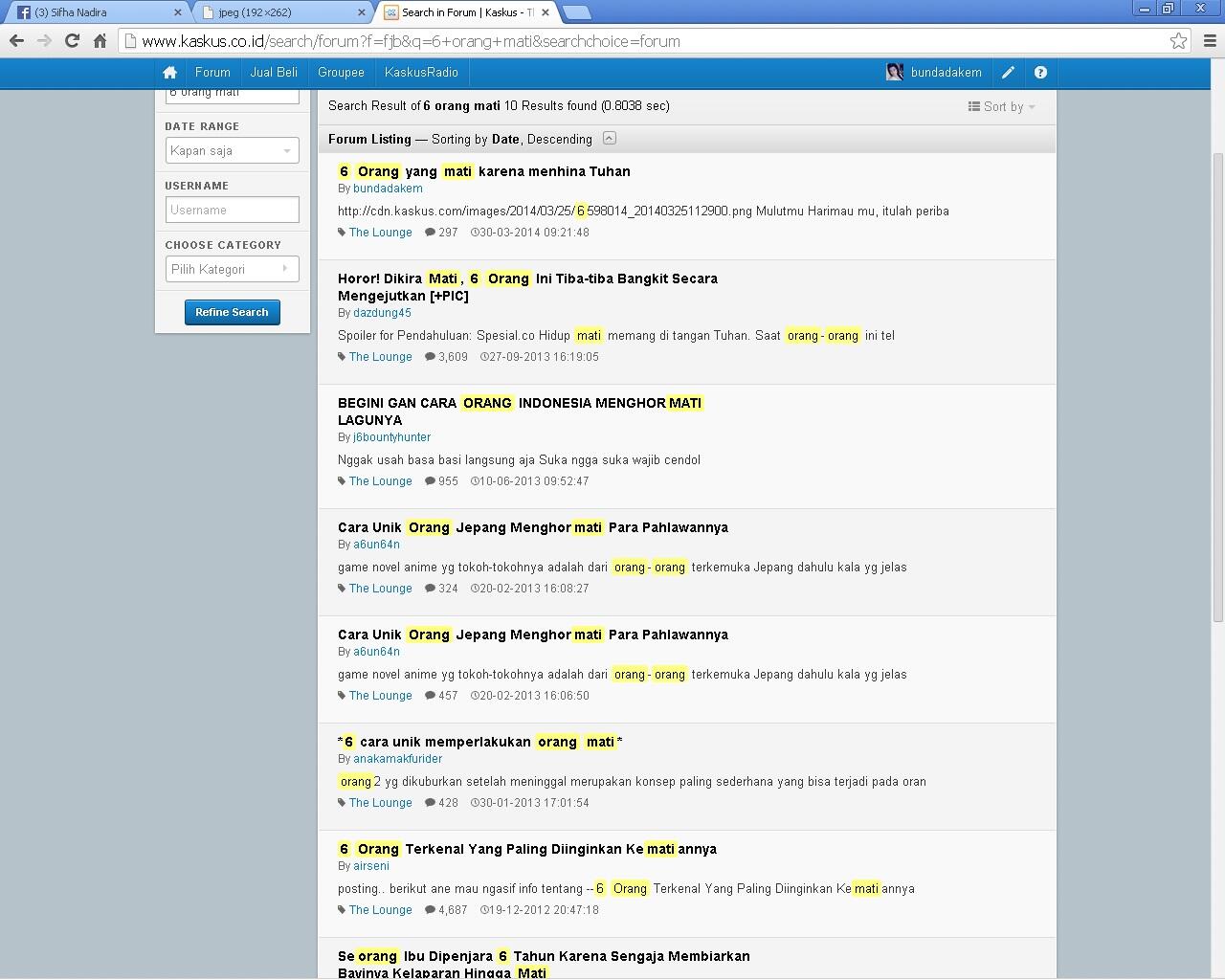Open Cara Unik Orang Jepang thread with 324 replies

click(x=533, y=527)
